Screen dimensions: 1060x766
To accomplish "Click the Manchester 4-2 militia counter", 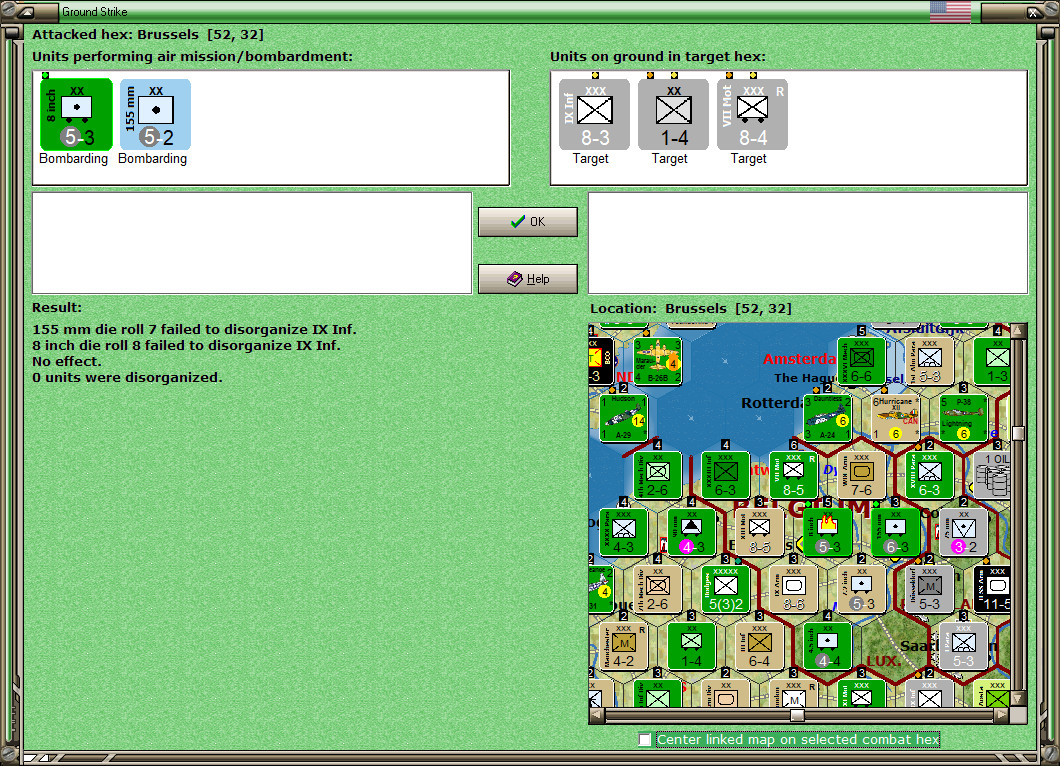I will tap(623, 646).
